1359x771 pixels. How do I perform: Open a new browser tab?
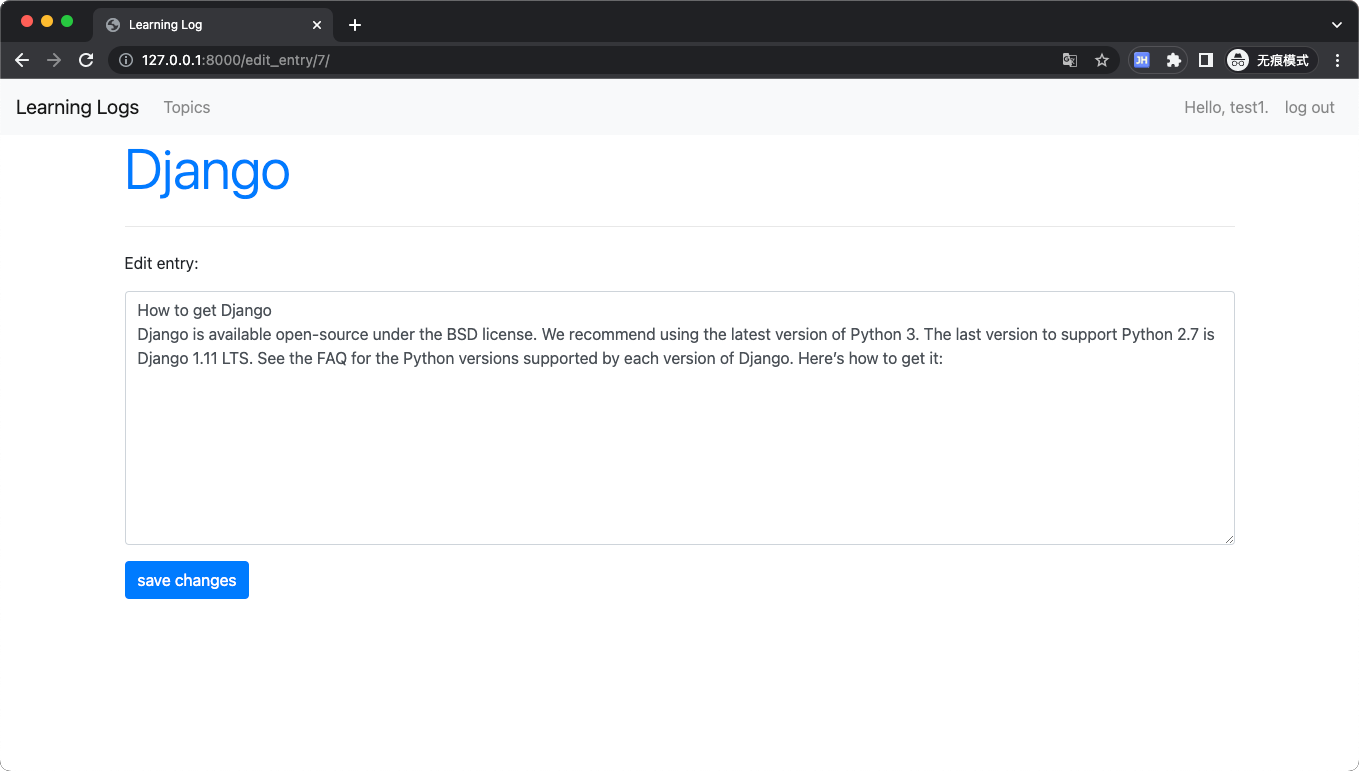(x=354, y=25)
